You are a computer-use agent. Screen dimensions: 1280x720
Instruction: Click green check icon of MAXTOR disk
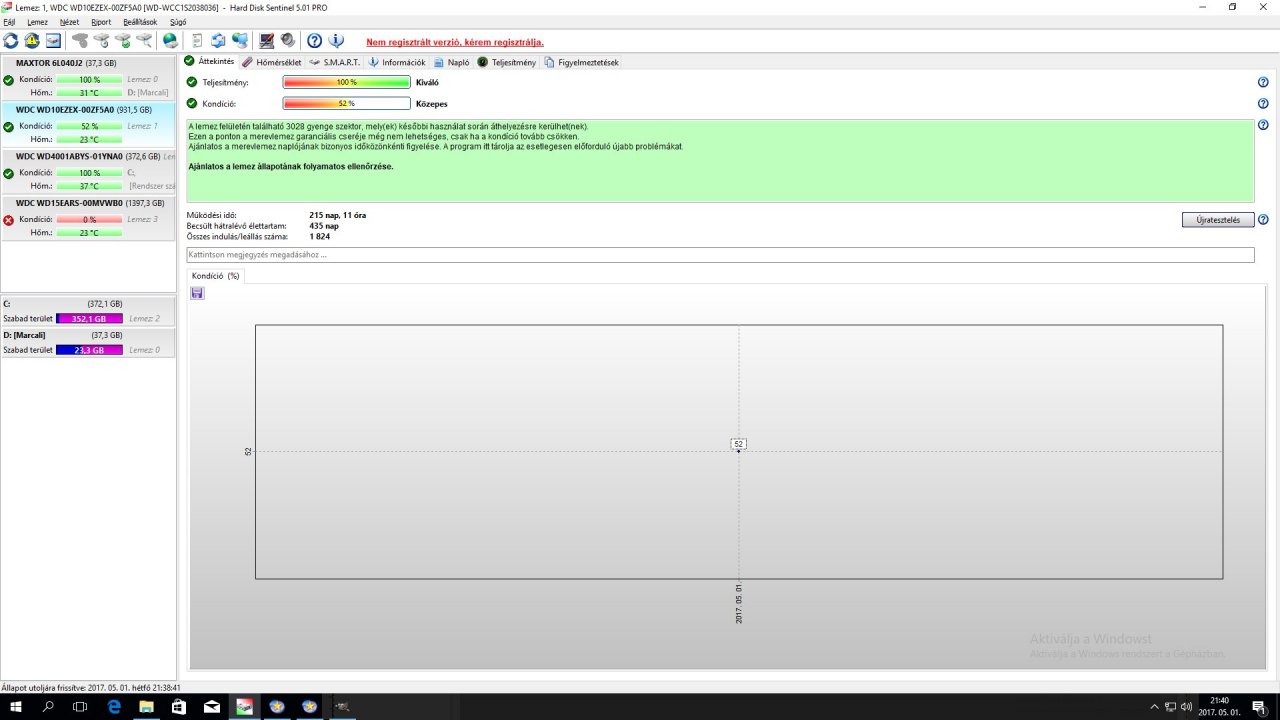pos(9,80)
